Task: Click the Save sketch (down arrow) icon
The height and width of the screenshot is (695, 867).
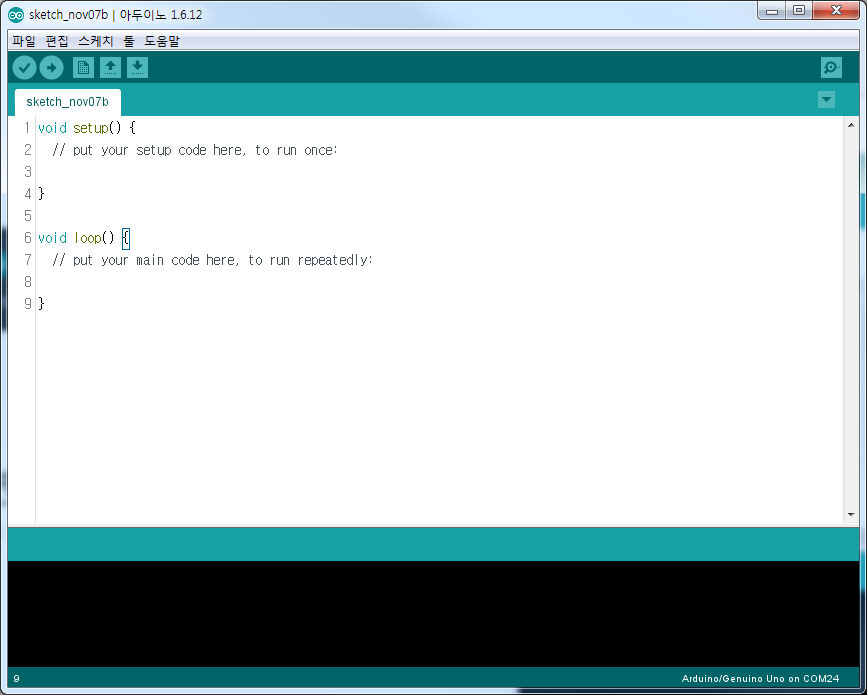Action: [x=137, y=67]
